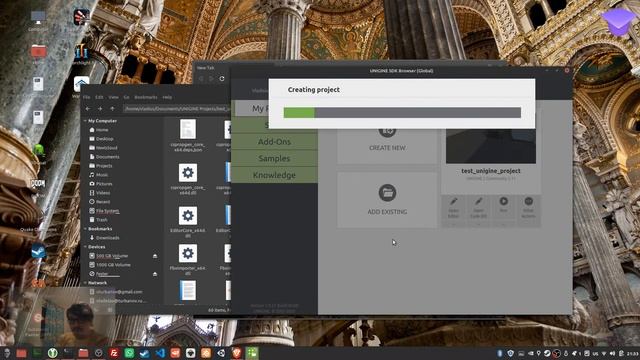
Task: Open FileZilla from the taskbar
Action: pos(114,353)
